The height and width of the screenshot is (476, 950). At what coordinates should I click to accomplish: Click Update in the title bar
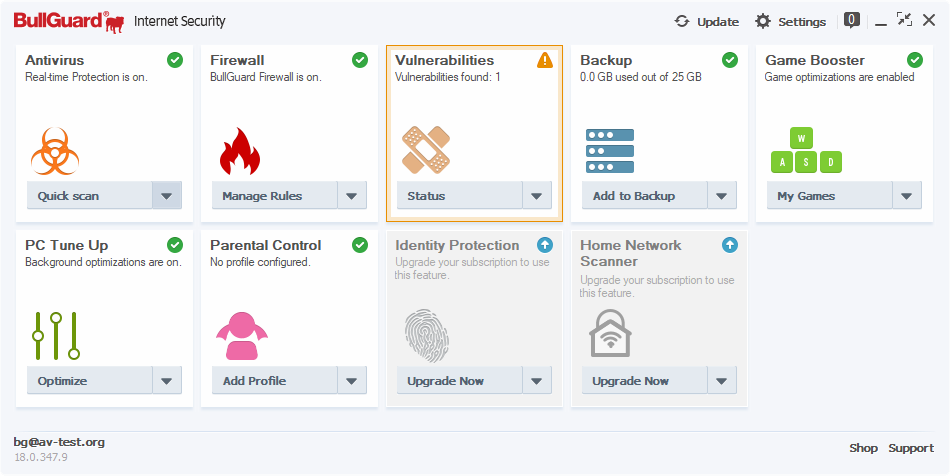tap(707, 21)
